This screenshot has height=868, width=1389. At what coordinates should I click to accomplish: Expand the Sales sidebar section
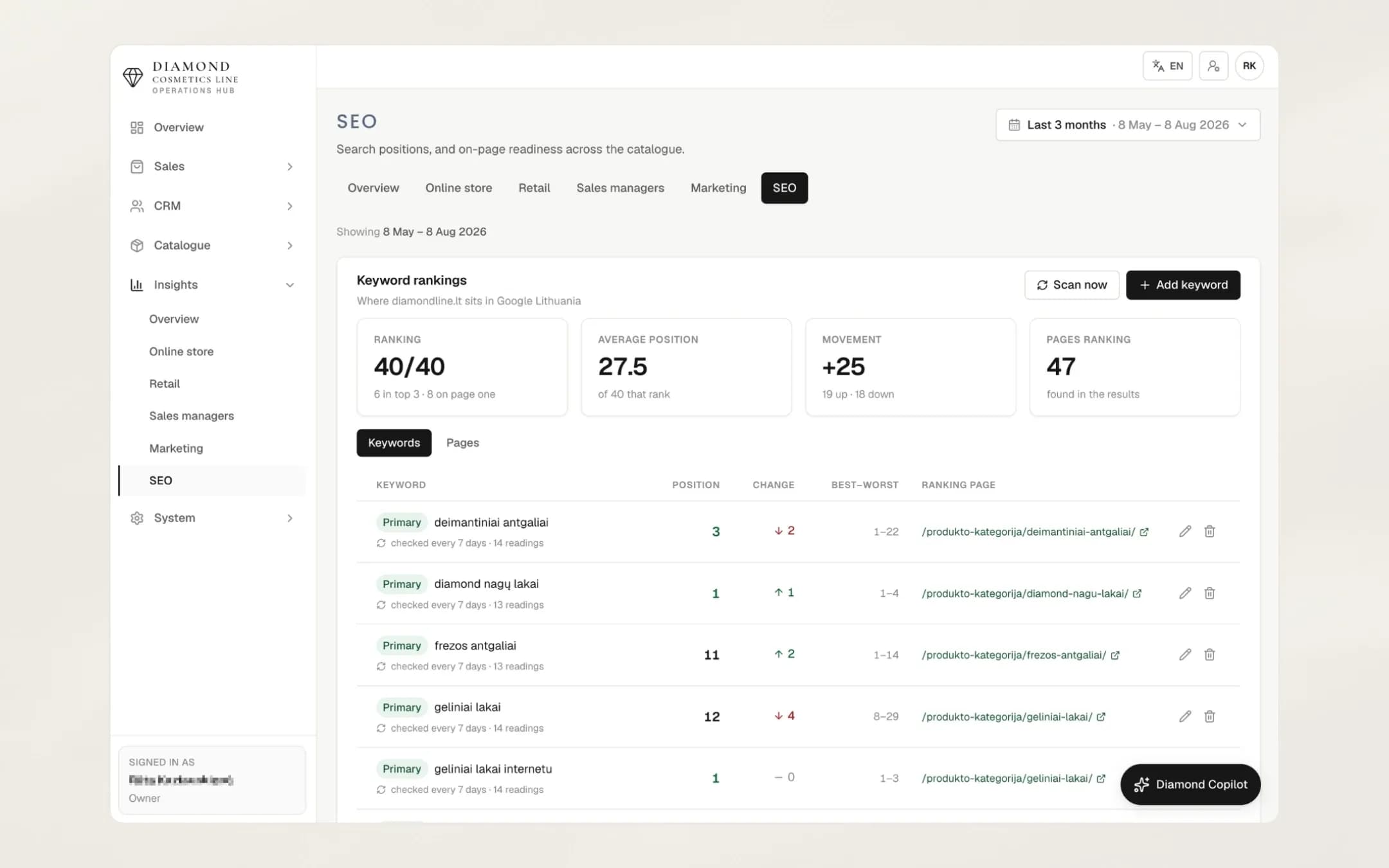(290, 167)
